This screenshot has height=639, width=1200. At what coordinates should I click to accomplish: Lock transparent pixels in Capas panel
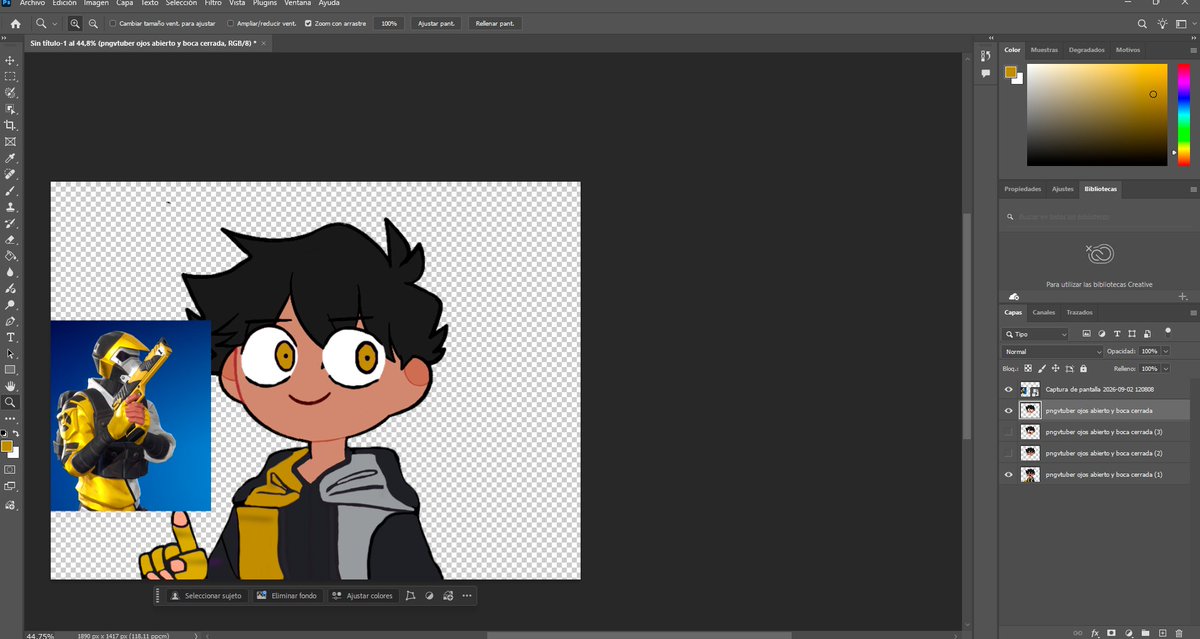pyautogui.click(x=1028, y=368)
